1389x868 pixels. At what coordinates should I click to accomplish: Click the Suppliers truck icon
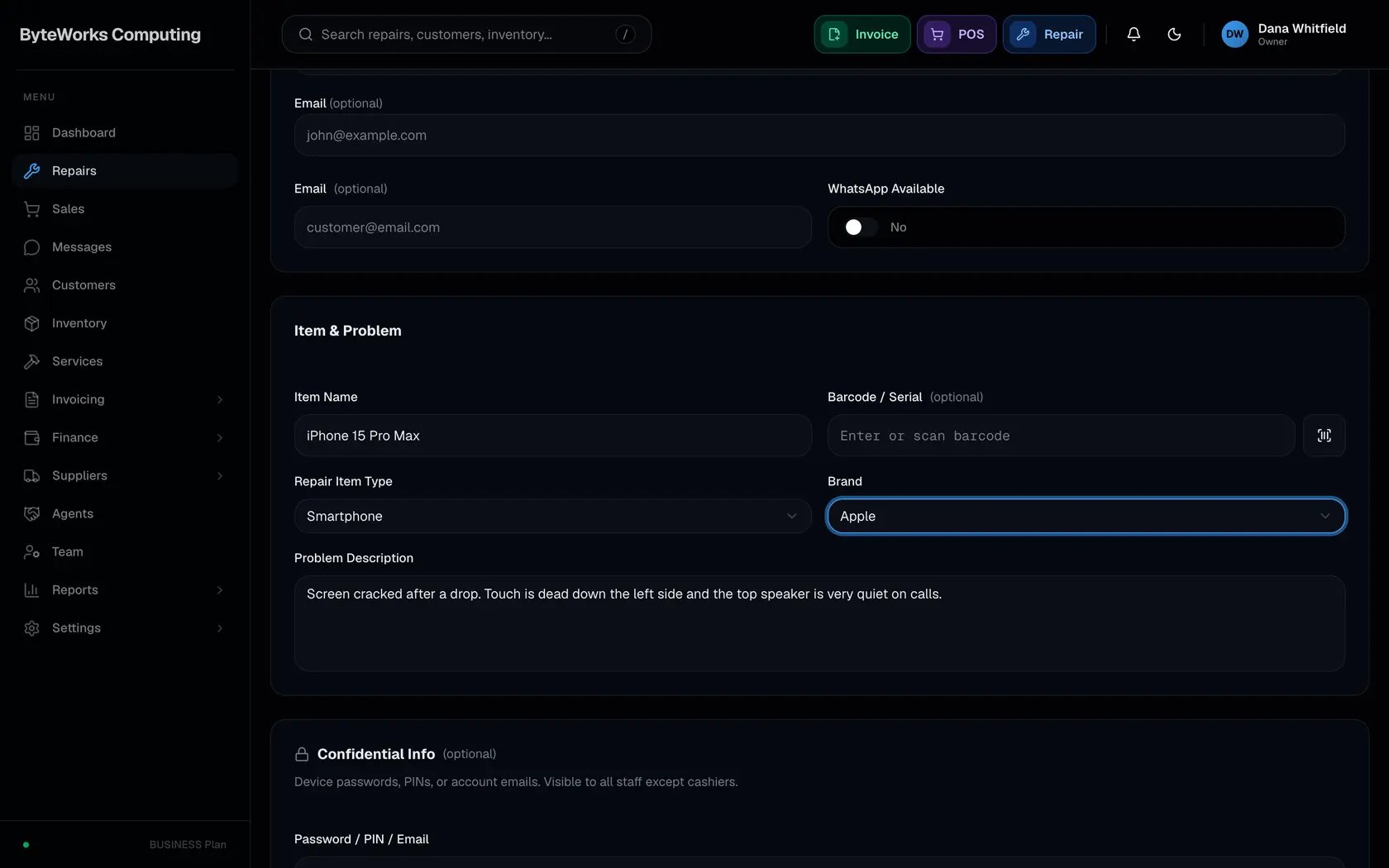tap(32, 475)
